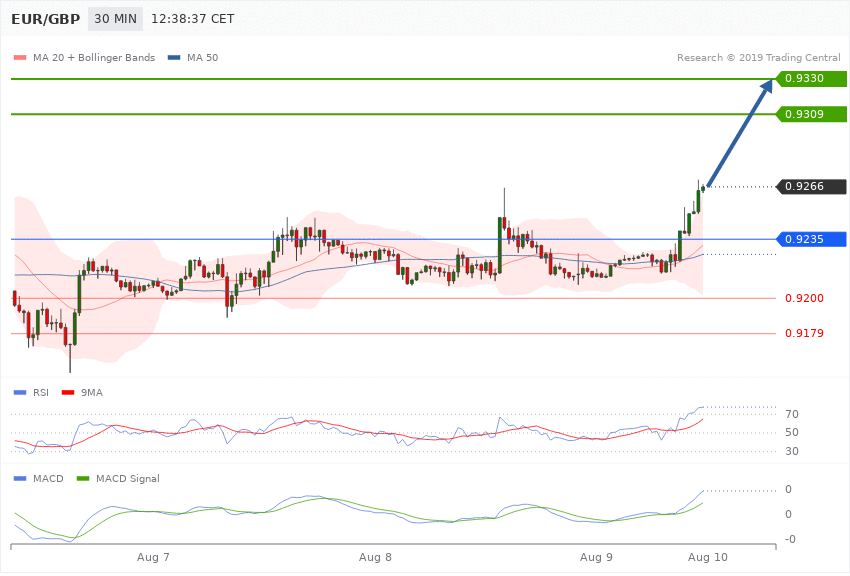Click the EUR/GBP pair title
The height and width of the screenshot is (576, 850).
tap(46, 19)
